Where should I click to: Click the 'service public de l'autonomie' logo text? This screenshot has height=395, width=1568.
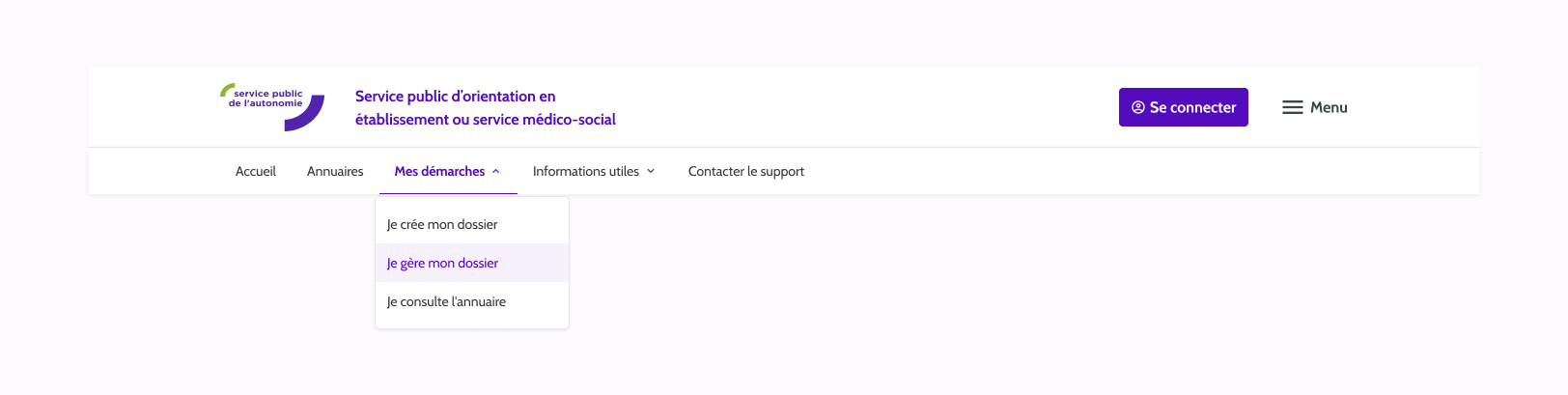pyautogui.click(x=266, y=99)
